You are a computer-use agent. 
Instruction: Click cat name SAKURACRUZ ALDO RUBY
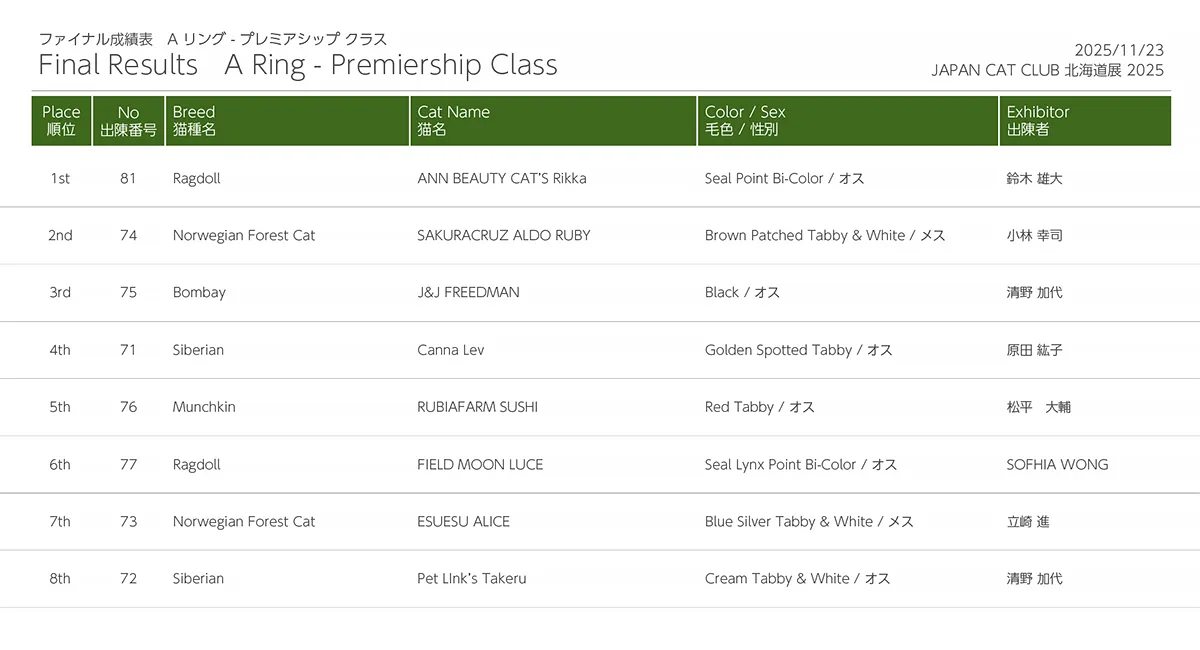click(x=503, y=236)
